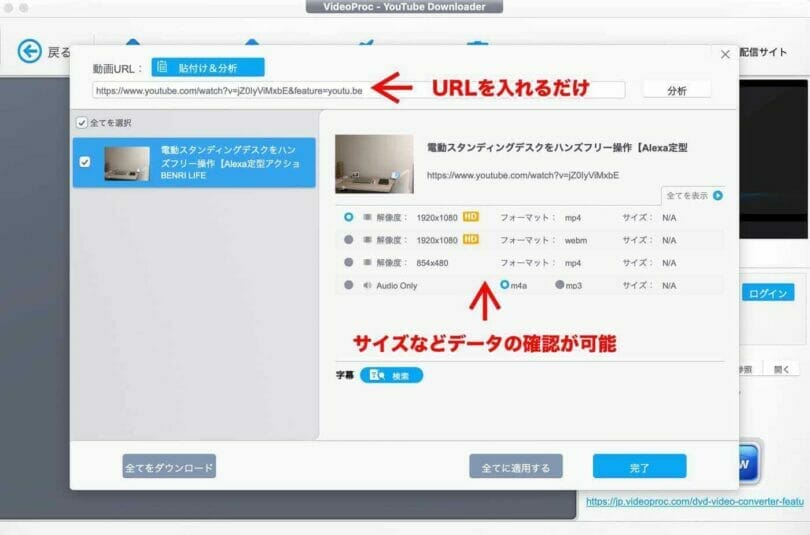Choose the m4a audio format
The image size is (810, 535).
(505, 285)
